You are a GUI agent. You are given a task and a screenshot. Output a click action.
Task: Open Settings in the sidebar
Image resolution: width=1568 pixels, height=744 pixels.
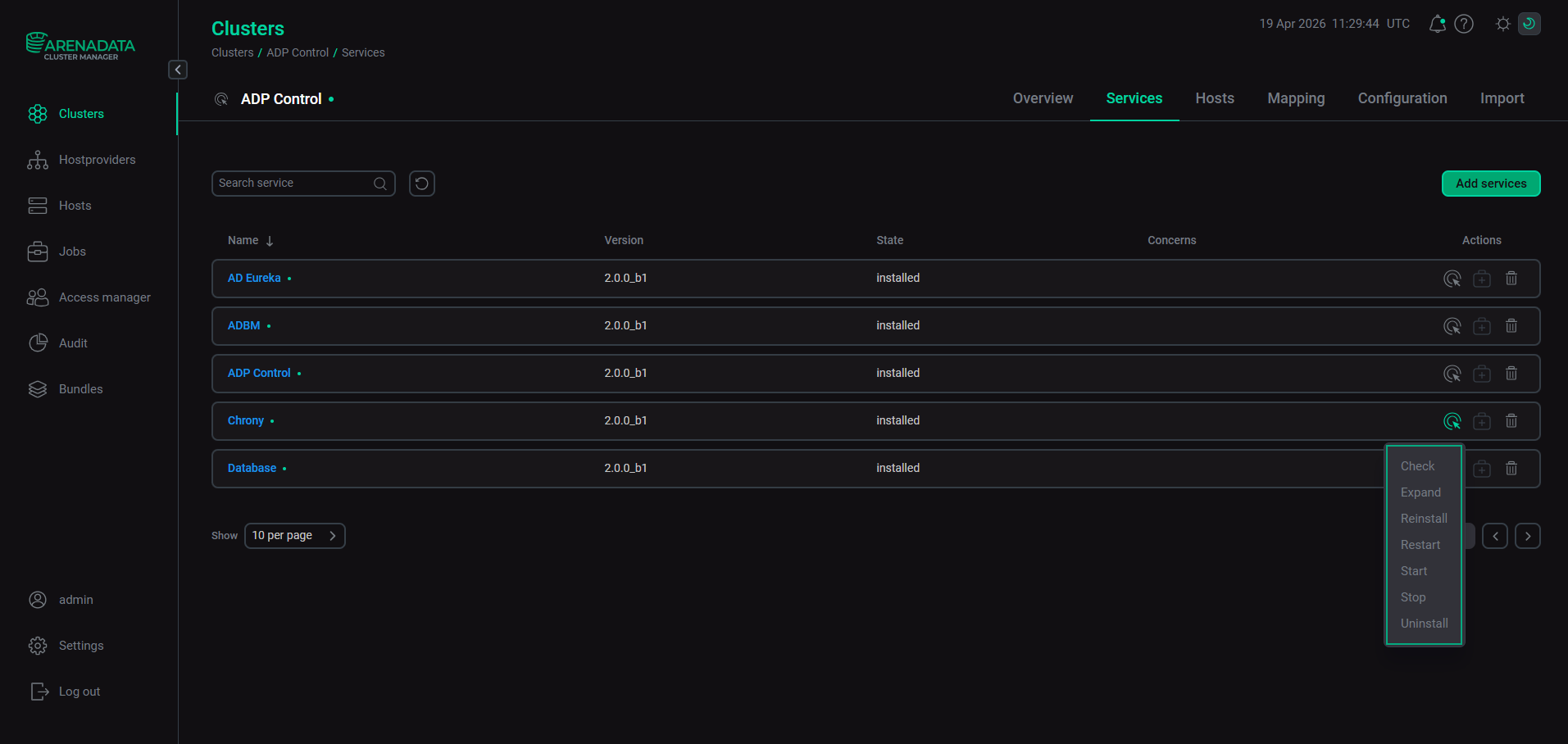tap(66, 646)
